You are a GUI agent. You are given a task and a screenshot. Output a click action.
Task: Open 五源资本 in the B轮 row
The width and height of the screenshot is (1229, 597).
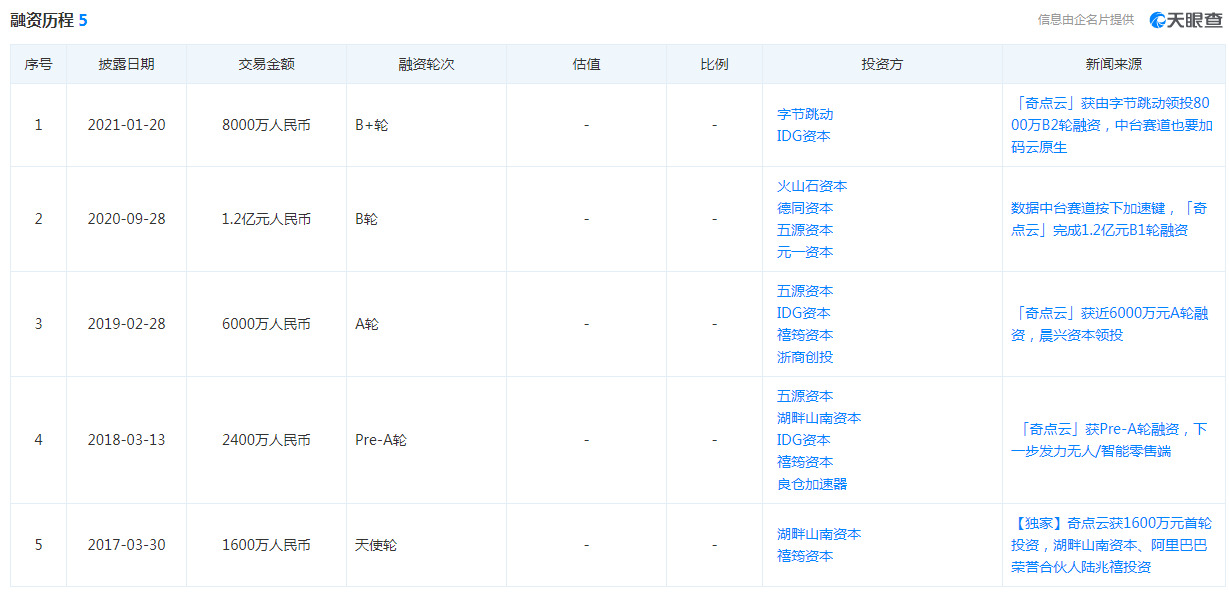(805, 230)
